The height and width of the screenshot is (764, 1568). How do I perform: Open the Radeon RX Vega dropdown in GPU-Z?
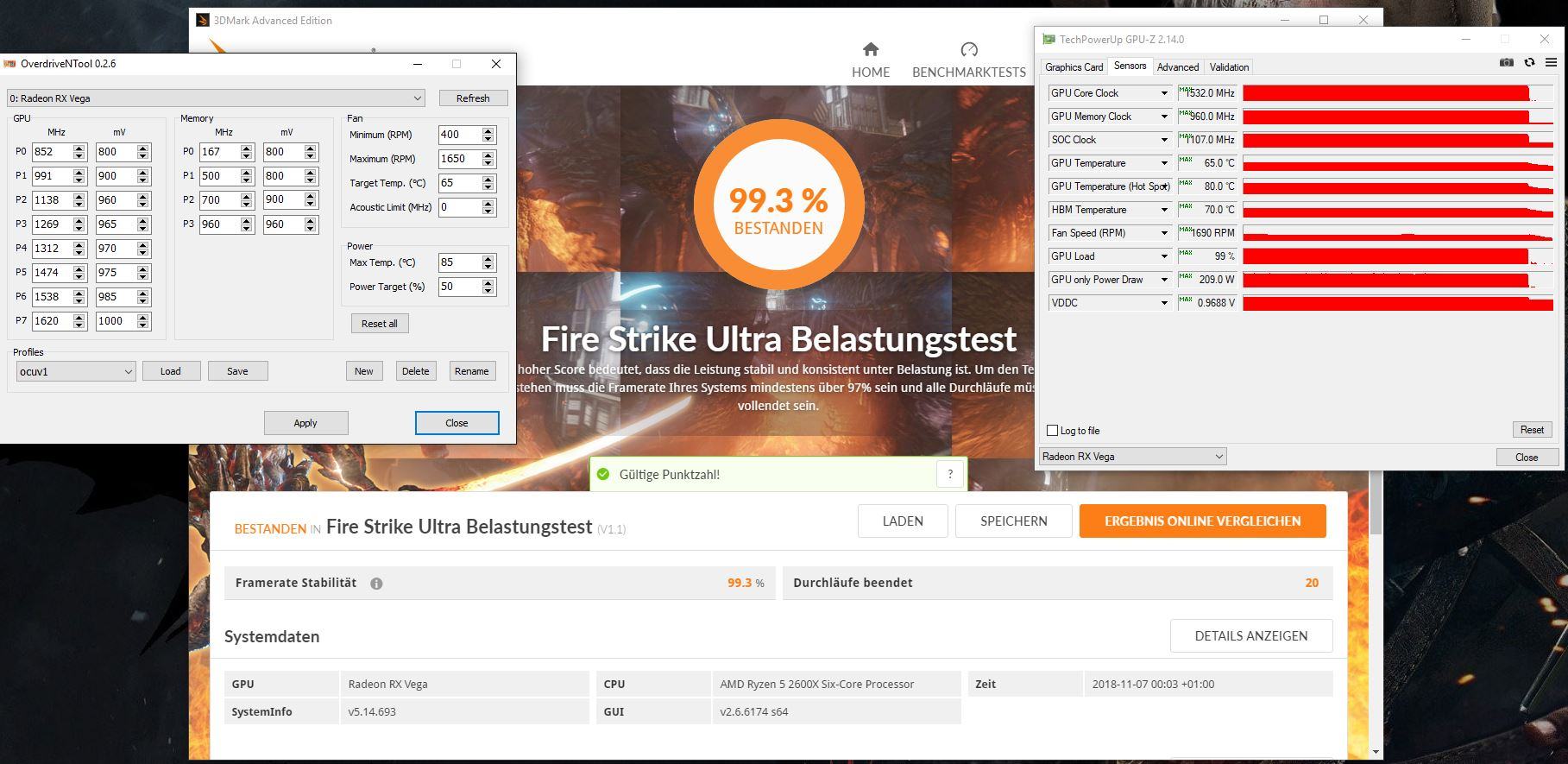(1132, 457)
